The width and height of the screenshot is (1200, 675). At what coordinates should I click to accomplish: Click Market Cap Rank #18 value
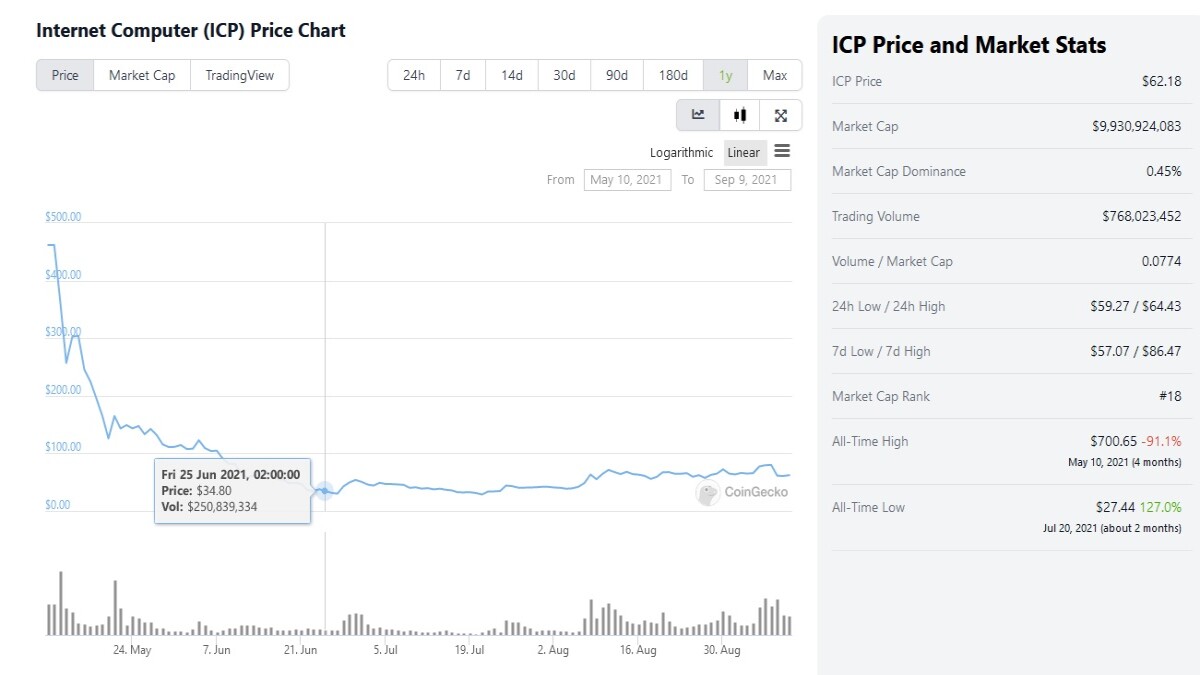point(1171,396)
